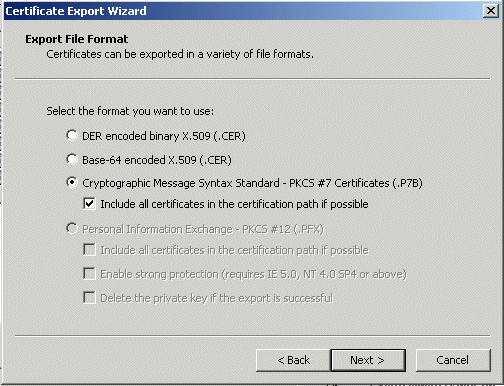Check Delete the private key if export successful
The width and height of the screenshot is (504, 386).
[89, 298]
